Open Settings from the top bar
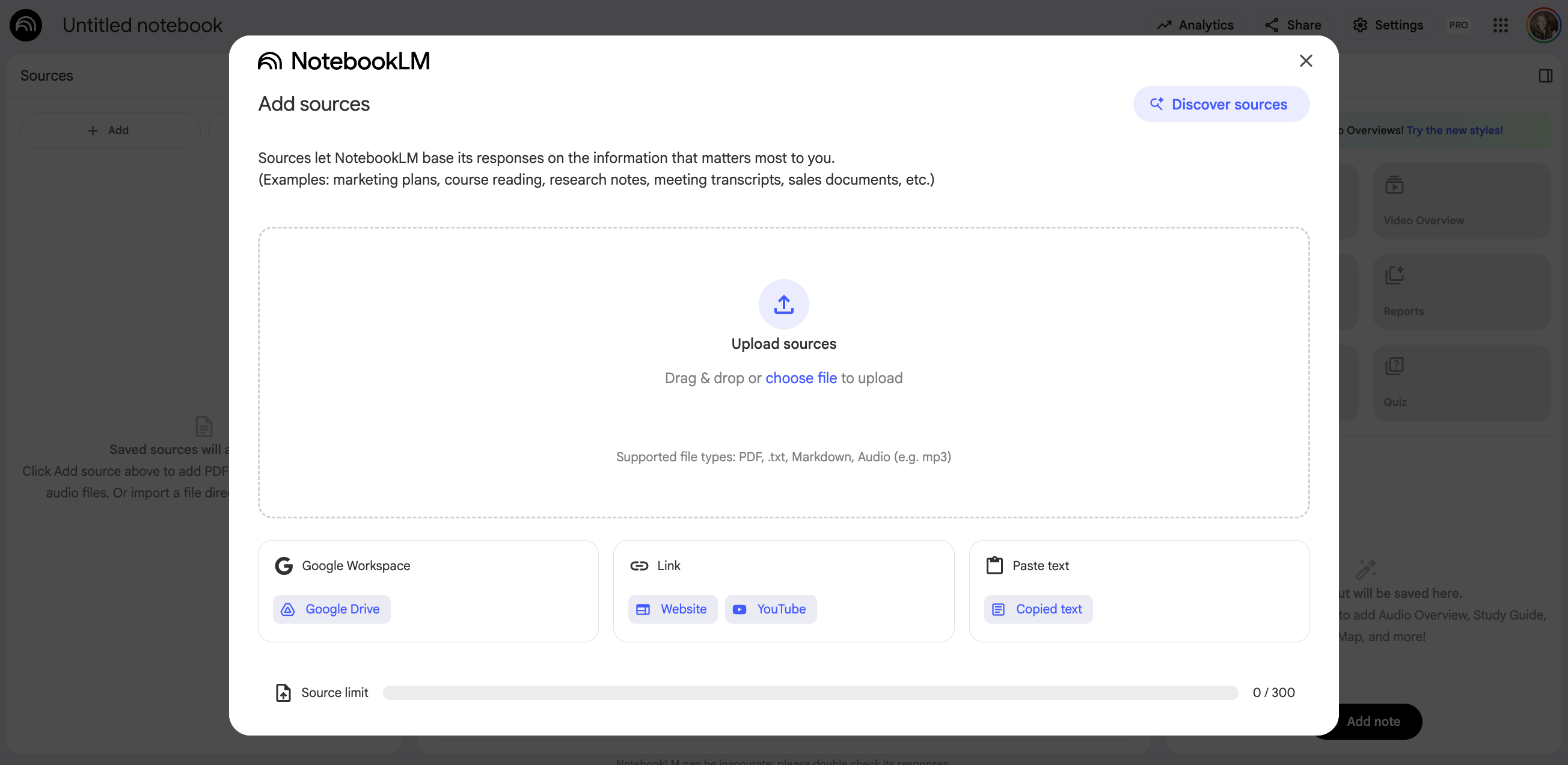 pos(1387,25)
